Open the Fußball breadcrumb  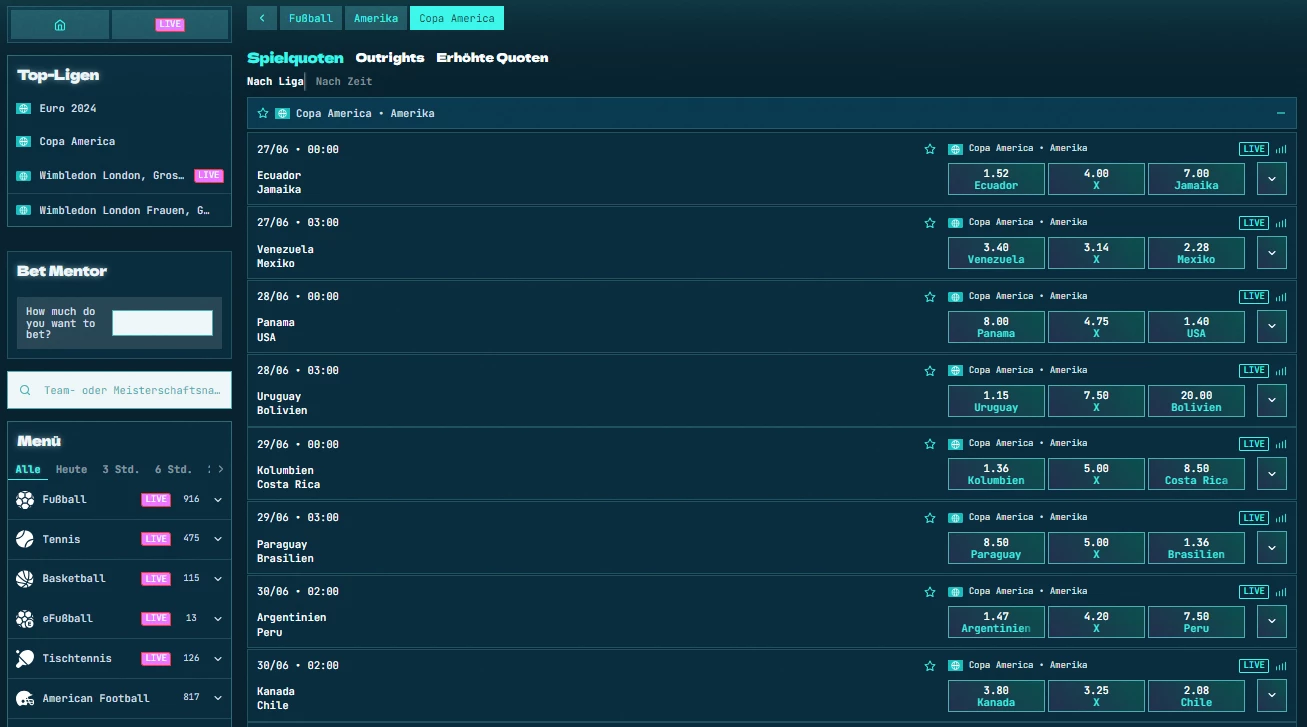pyautogui.click(x=311, y=18)
